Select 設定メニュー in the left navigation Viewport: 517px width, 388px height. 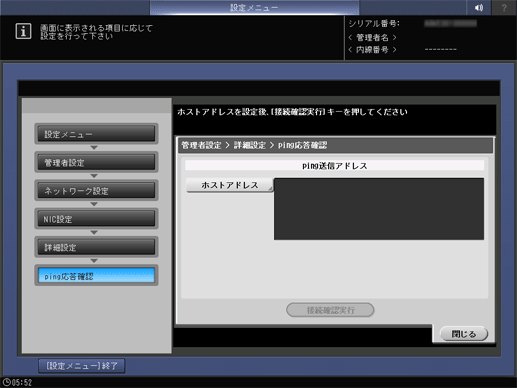[x=96, y=134]
